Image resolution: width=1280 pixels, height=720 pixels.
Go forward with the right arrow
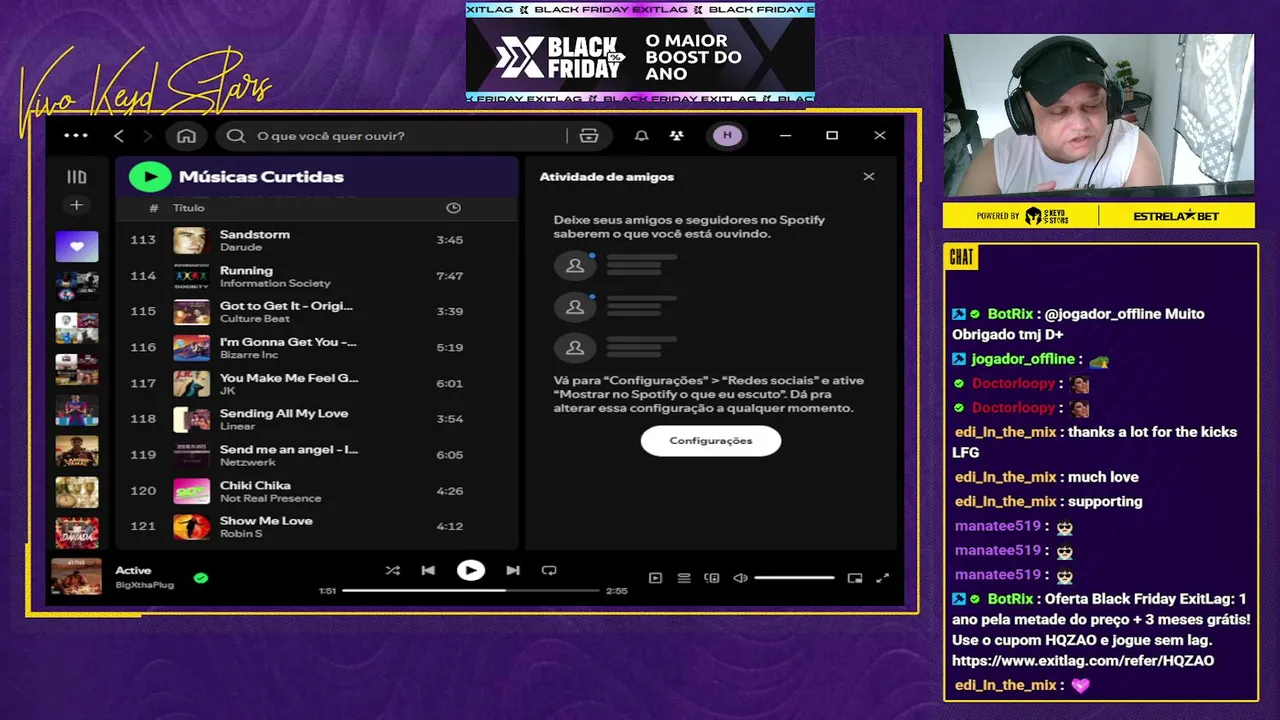[148, 136]
